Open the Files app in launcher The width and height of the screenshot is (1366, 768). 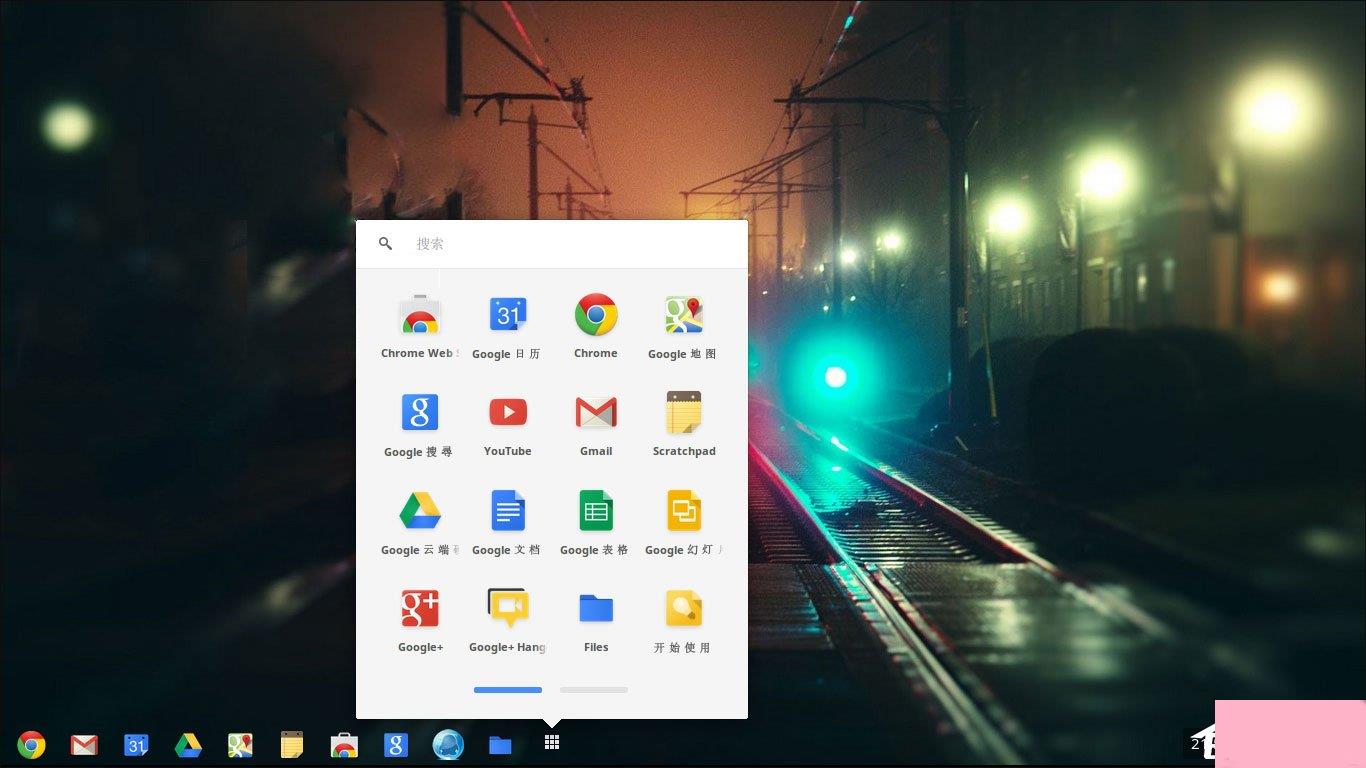coord(596,620)
